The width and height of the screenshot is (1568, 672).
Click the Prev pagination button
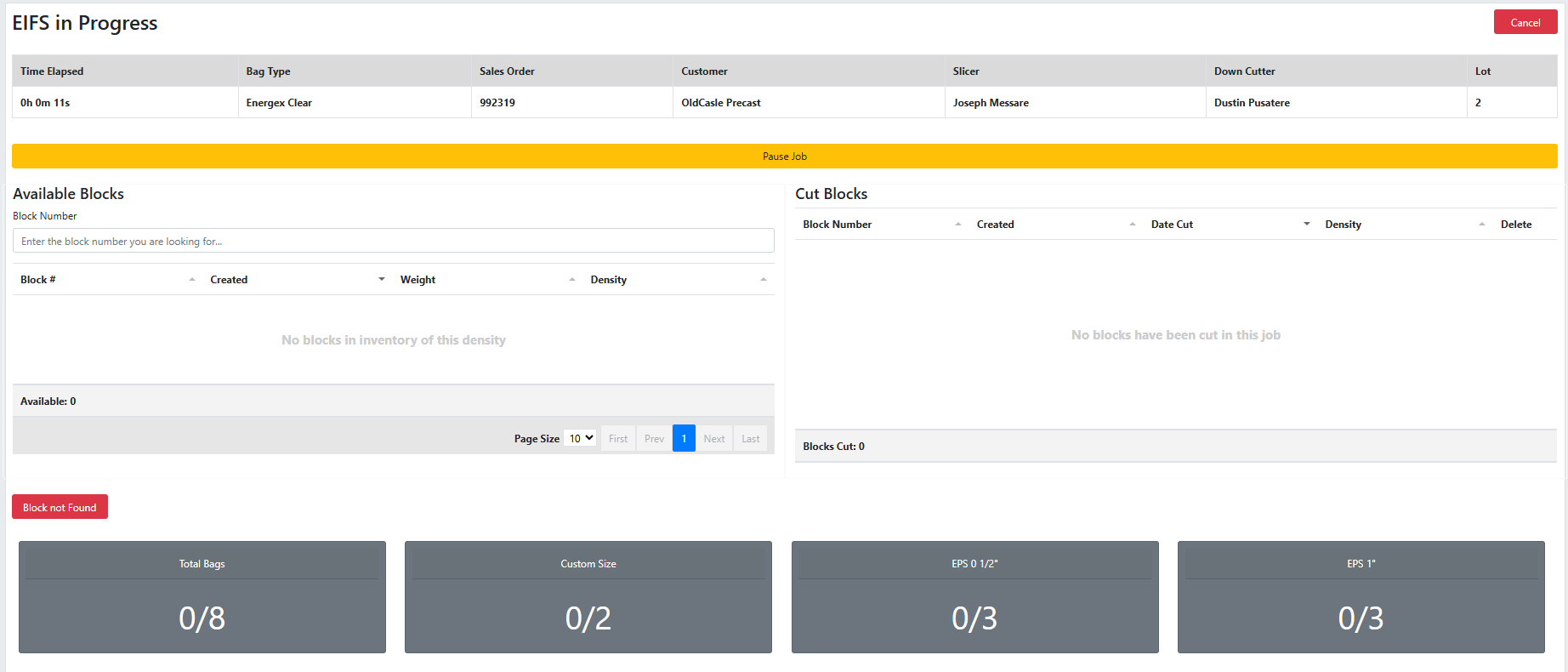coord(654,439)
